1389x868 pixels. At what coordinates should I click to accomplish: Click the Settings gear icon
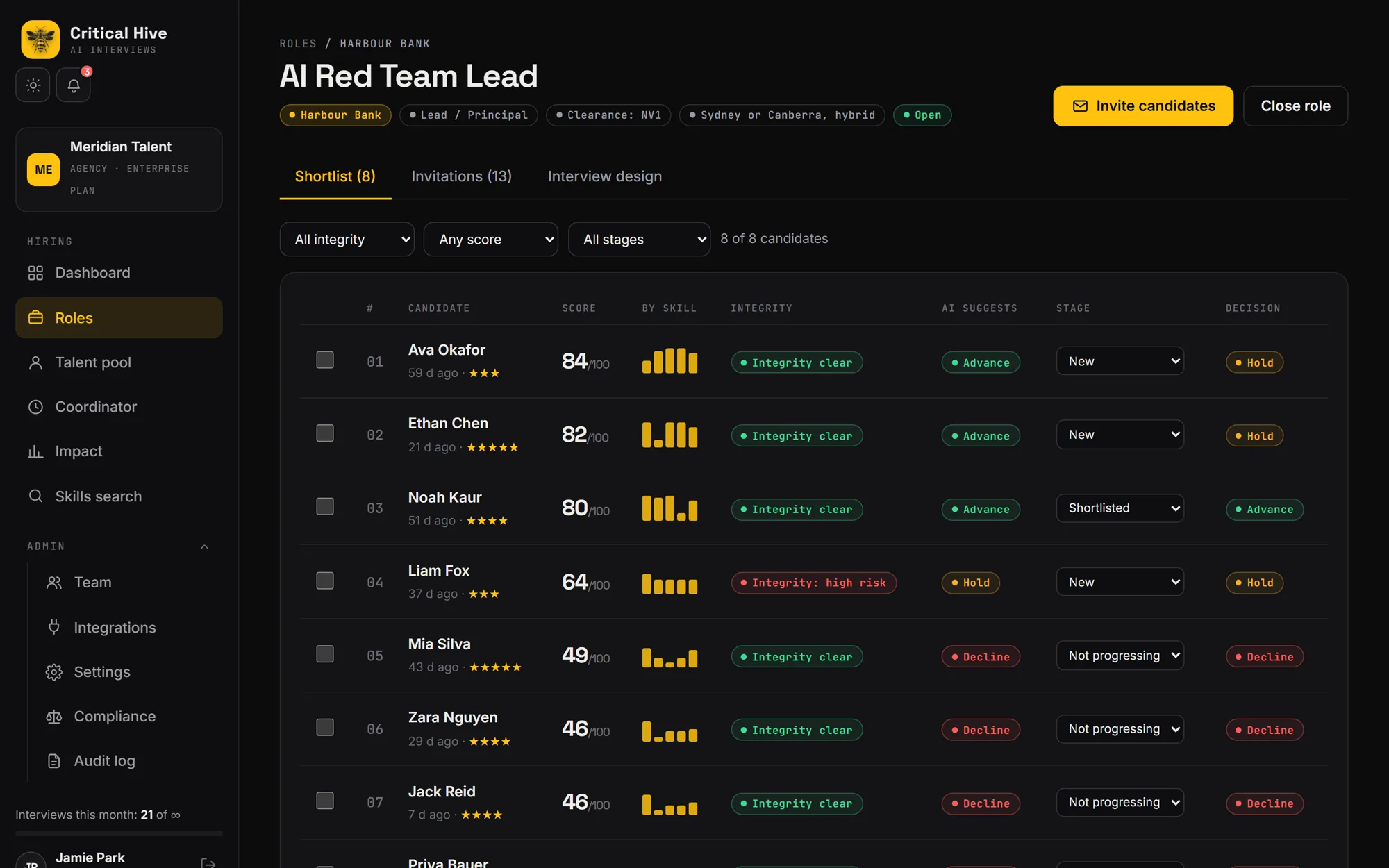[54, 672]
